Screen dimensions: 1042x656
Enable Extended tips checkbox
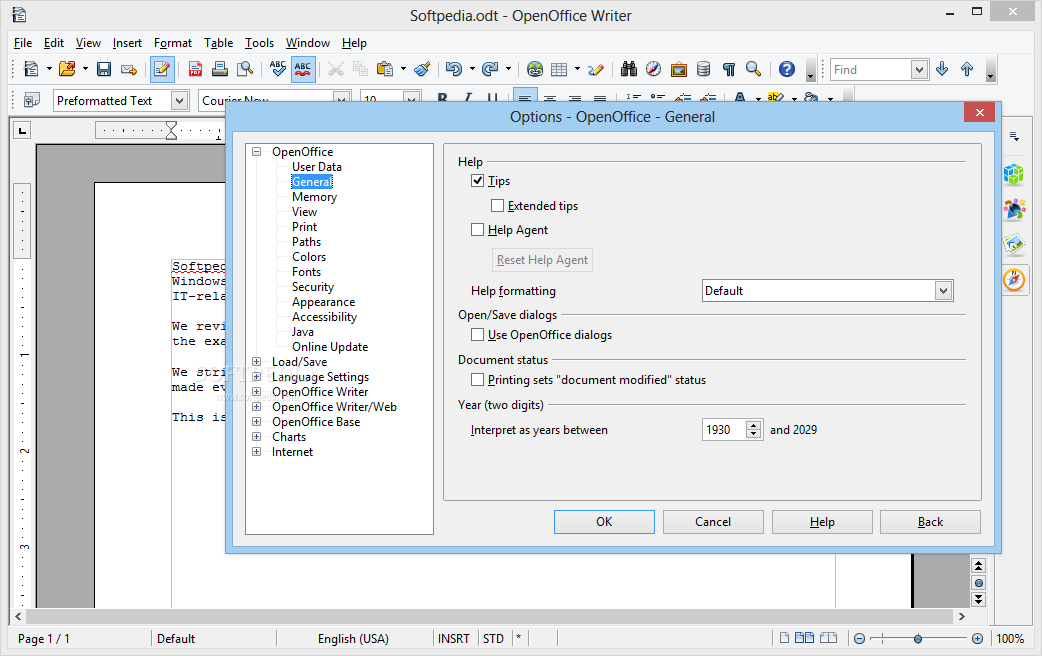click(x=497, y=205)
